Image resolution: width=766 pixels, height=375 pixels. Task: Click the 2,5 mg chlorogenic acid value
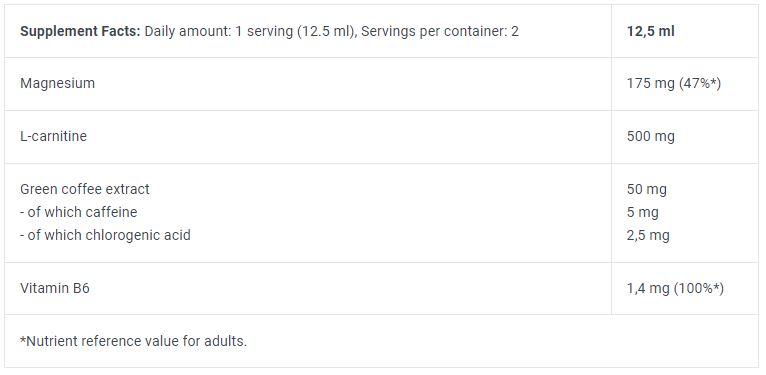tap(648, 235)
